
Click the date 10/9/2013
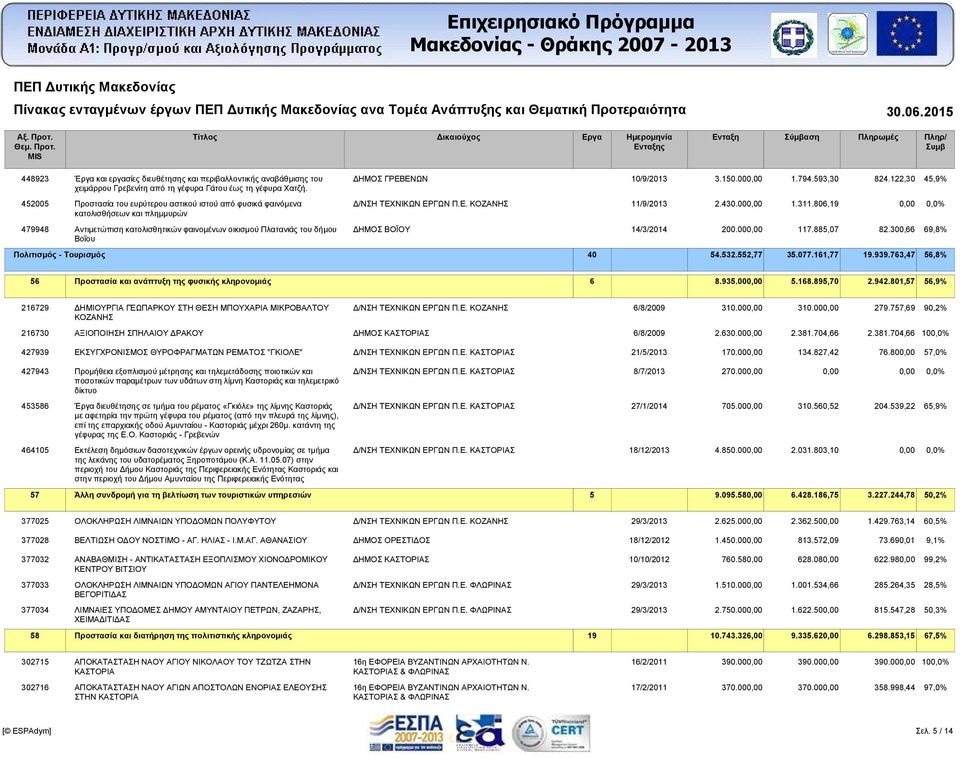(649, 179)
